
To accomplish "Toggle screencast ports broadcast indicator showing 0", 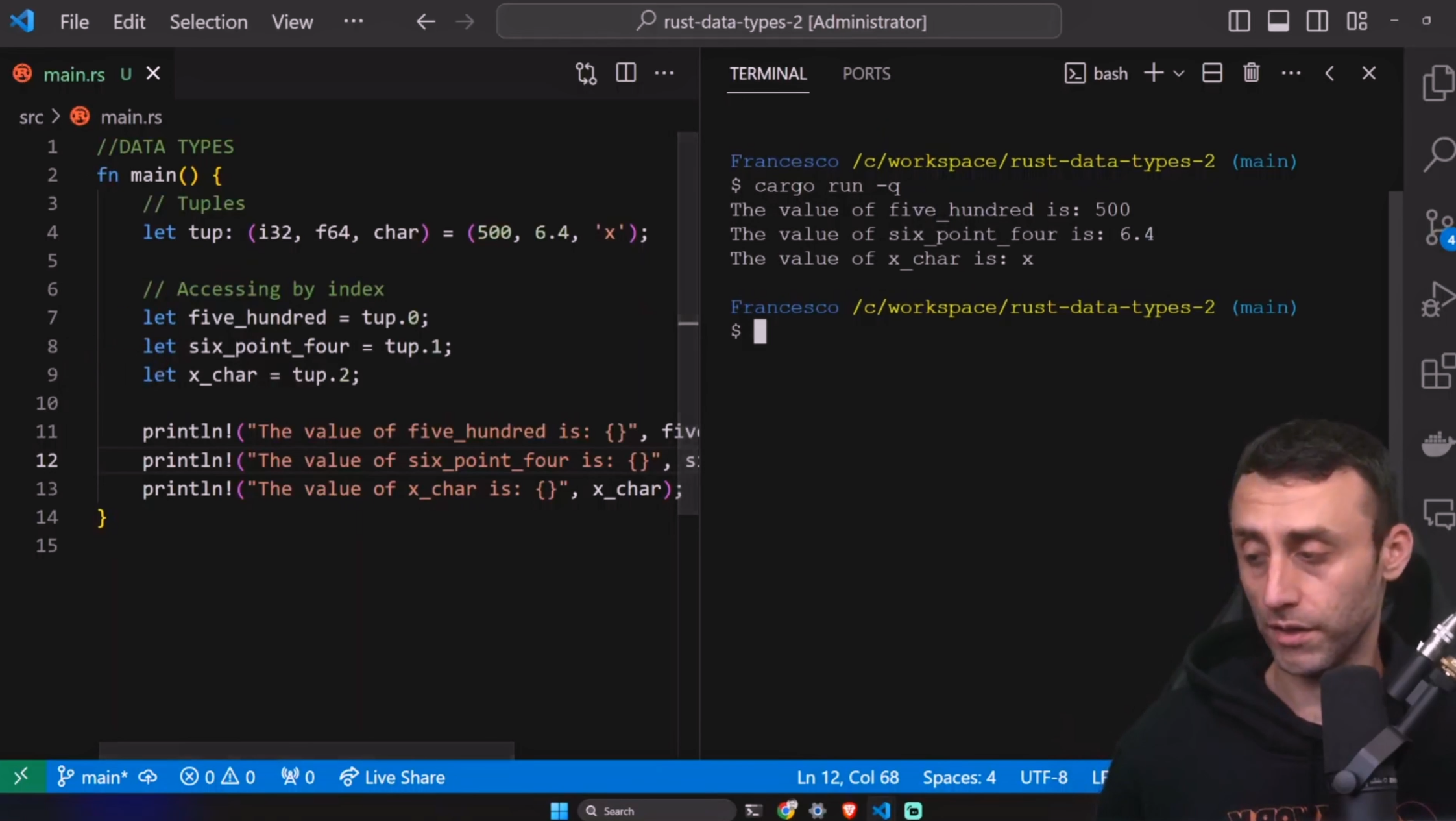I will point(297,776).
